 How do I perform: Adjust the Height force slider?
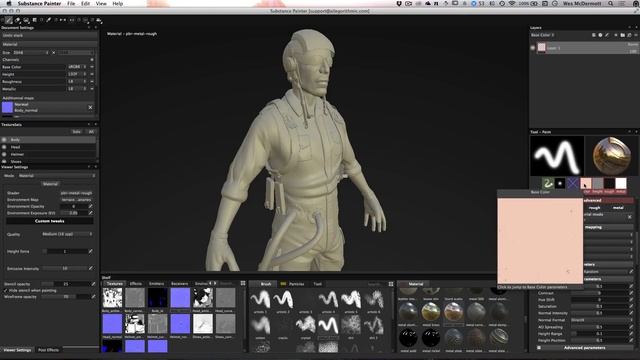[x=64, y=251]
